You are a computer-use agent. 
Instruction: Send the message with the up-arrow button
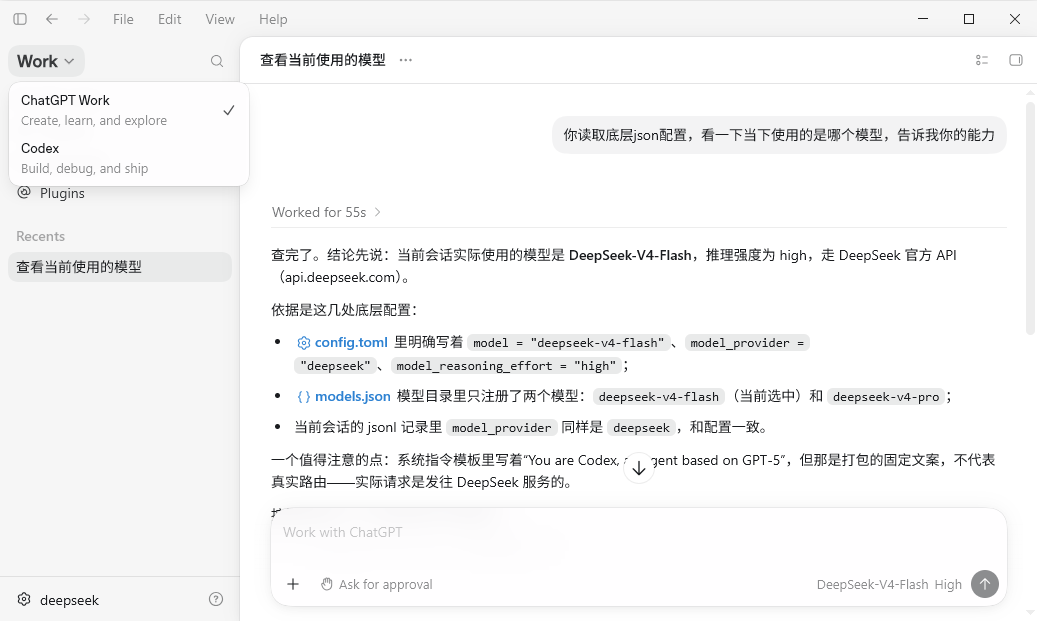click(985, 584)
